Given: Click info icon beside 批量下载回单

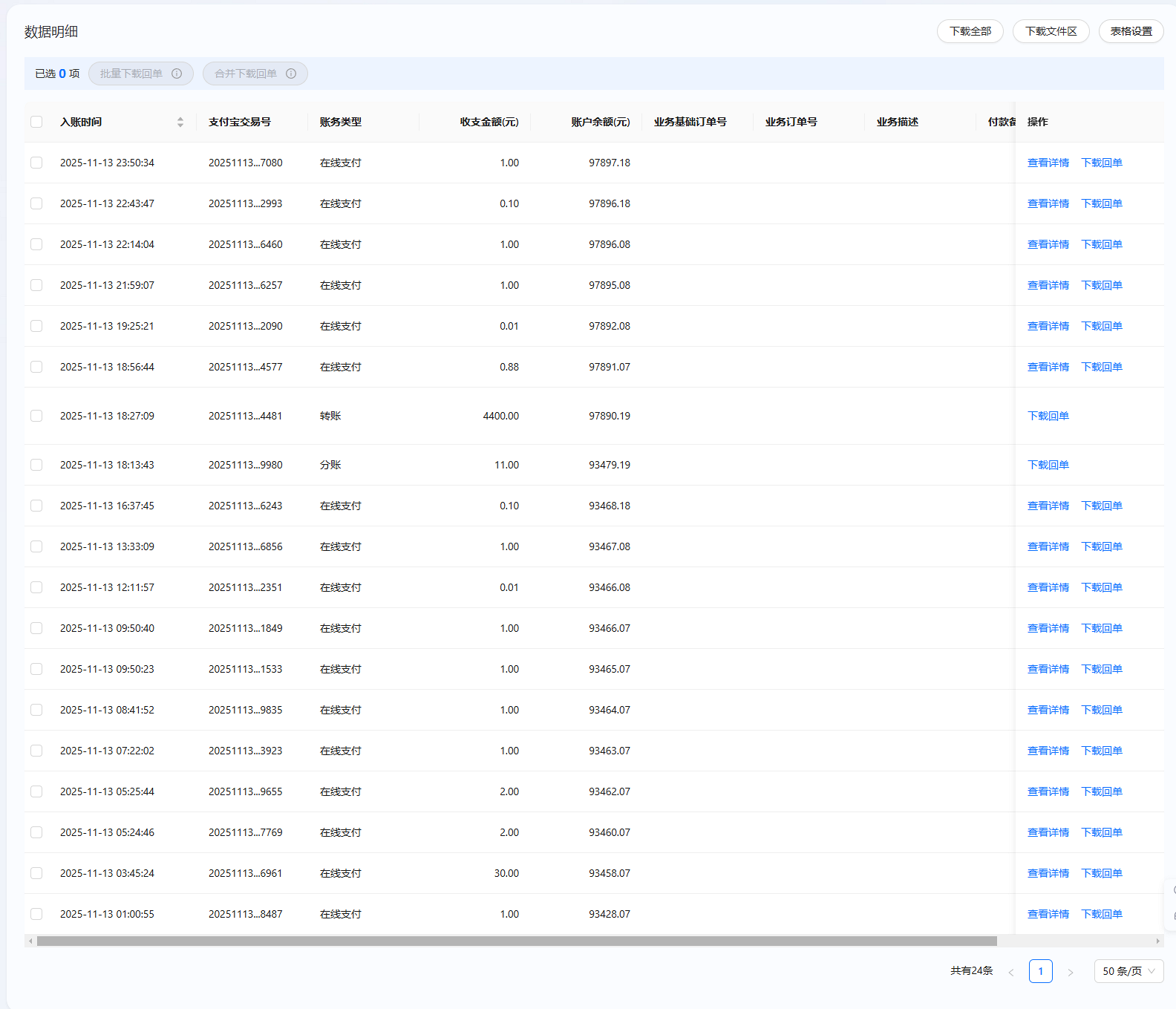Looking at the screenshot, I should click(177, 74).
